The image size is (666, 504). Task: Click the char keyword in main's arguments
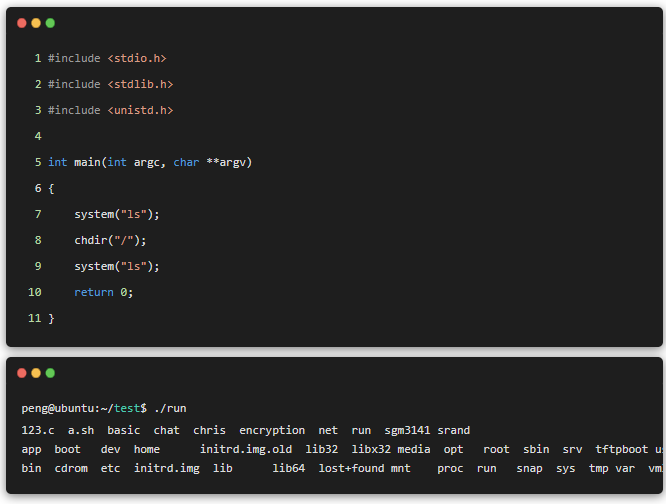pyautogui.click(x=186, y=162)
